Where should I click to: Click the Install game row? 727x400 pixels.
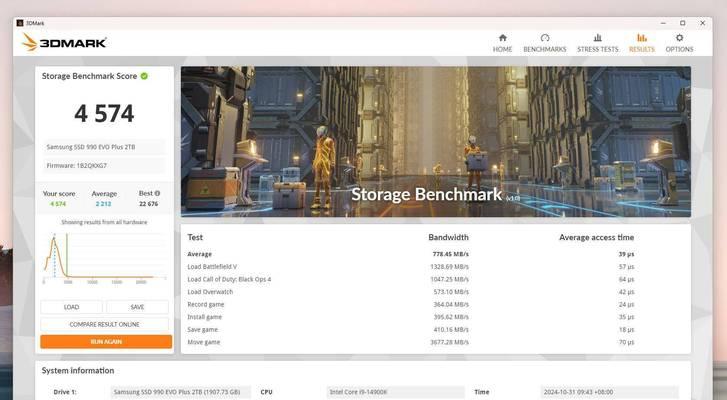[410, 317]
